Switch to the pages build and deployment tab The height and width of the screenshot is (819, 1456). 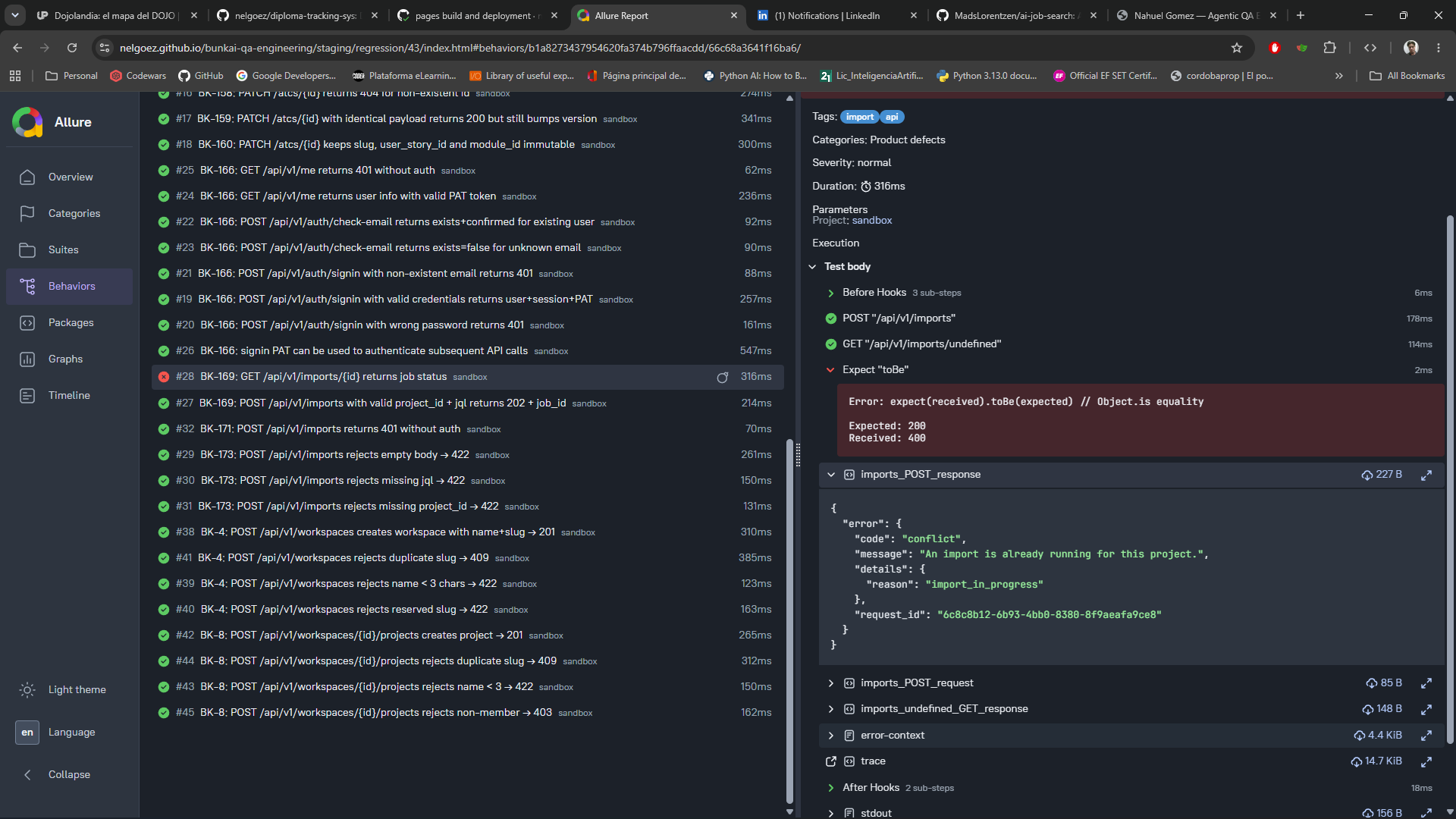point(476,15)
